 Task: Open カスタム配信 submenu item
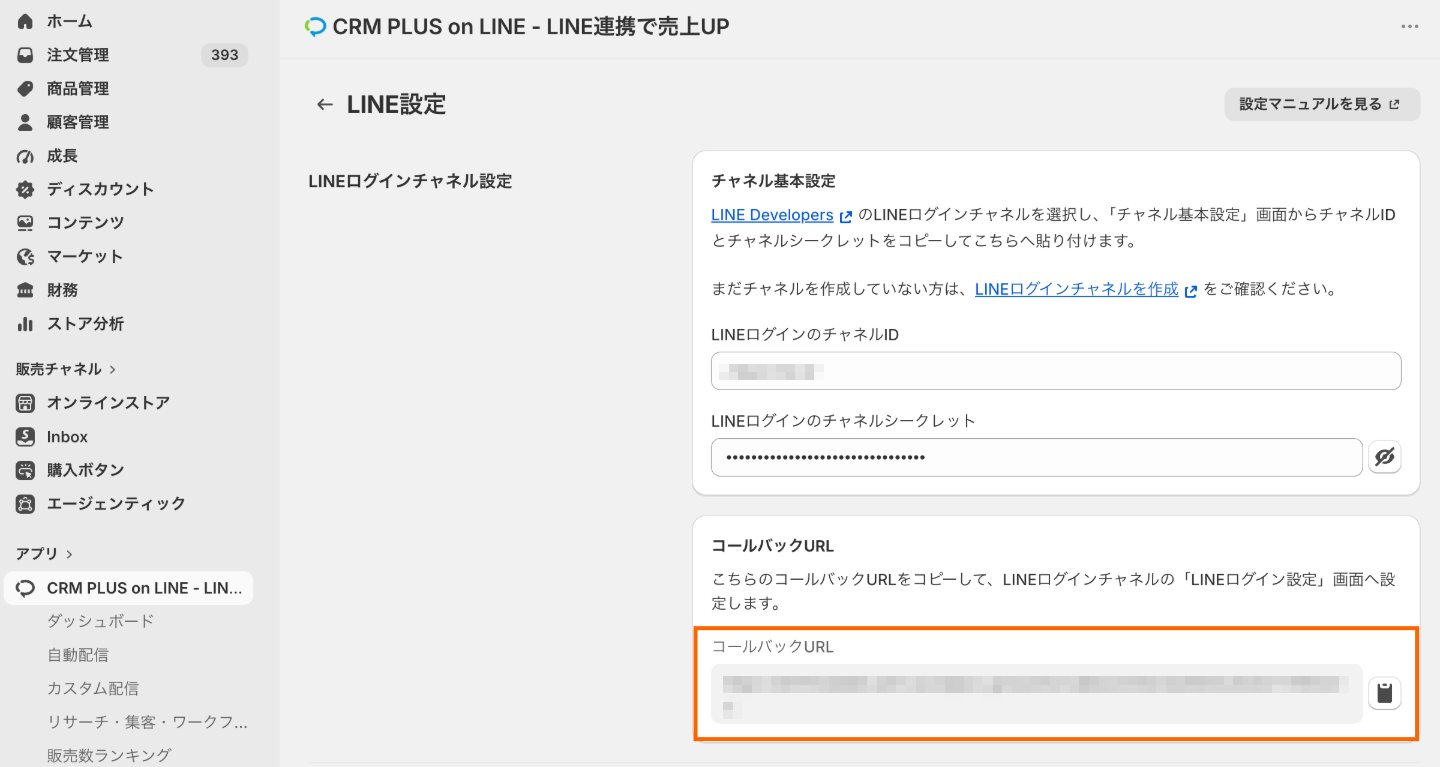pos(93,689)
